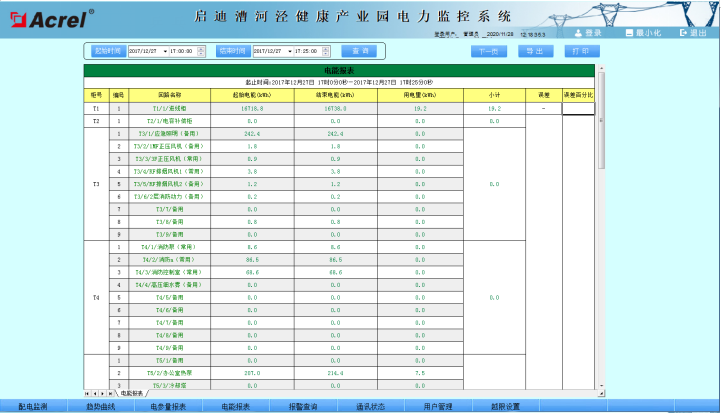Click the Acrel logo
The width and height of the screenshot is (721, 413).
pyautogui.click(x=48, y=18)
